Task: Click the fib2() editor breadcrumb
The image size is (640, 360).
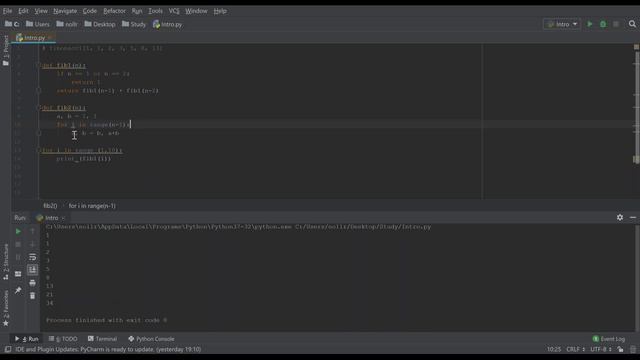Action: point(50,206)
